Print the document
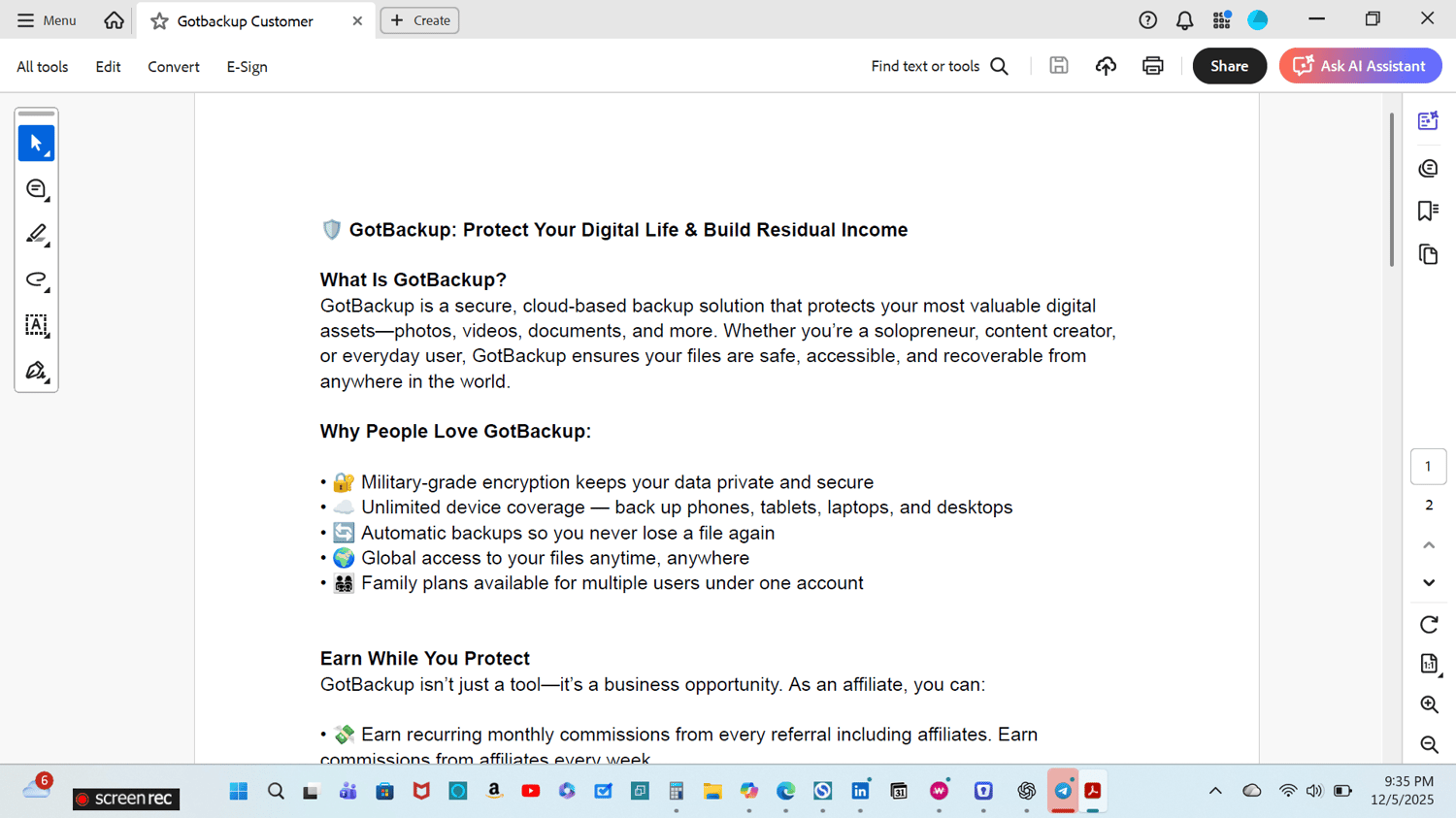This screenshot has width=1456, height=818. click(1153, 66)
